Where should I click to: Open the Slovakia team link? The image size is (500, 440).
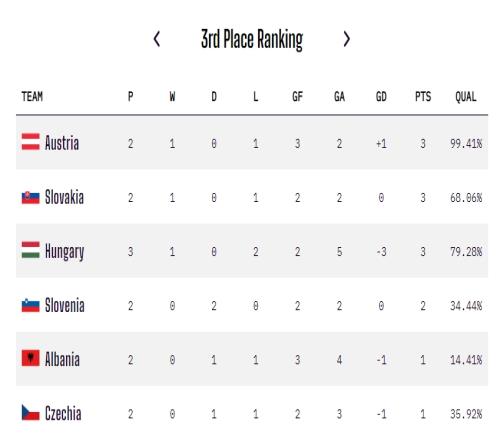[x=64, y=197]
